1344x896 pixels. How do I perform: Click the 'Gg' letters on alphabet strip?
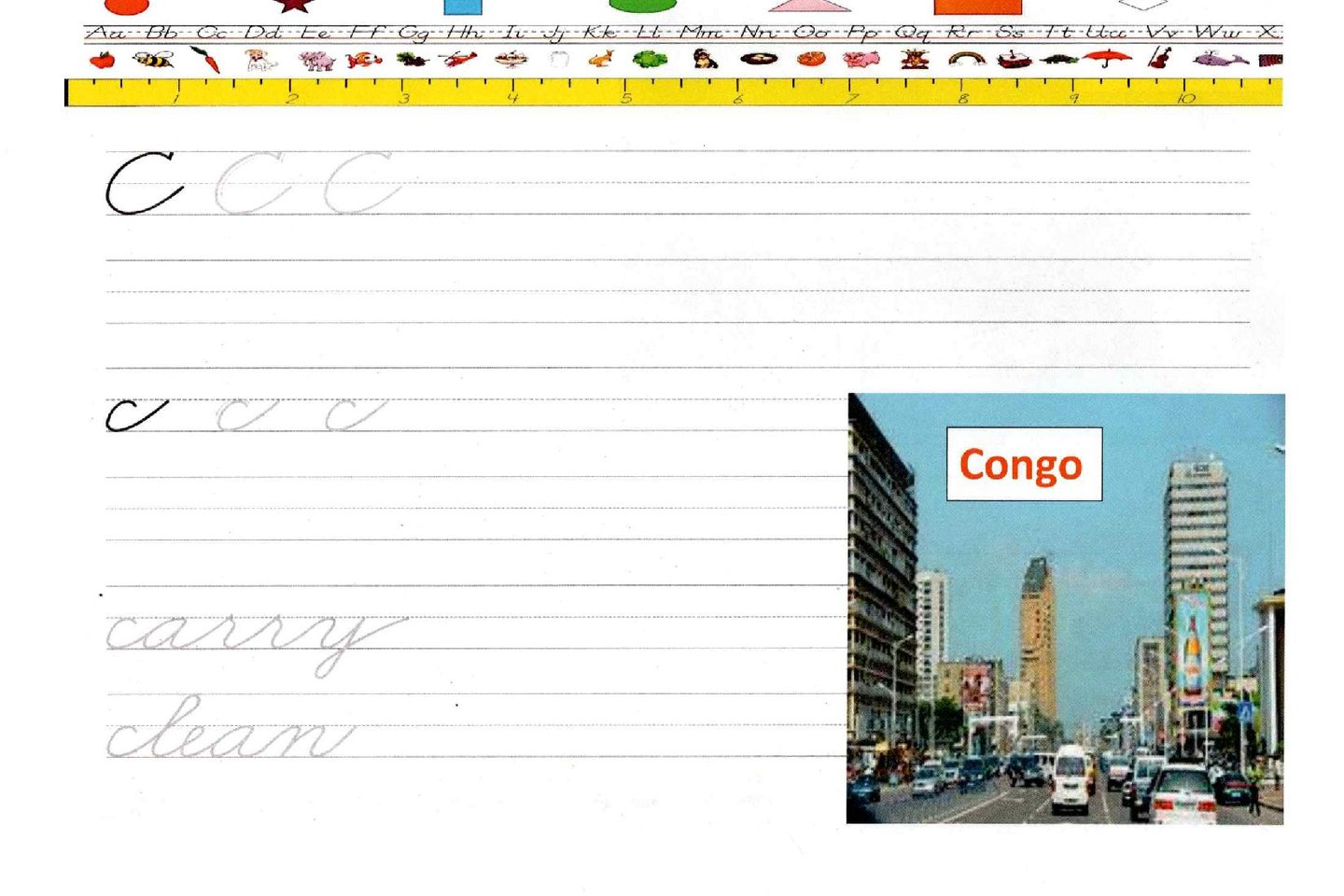413,35
